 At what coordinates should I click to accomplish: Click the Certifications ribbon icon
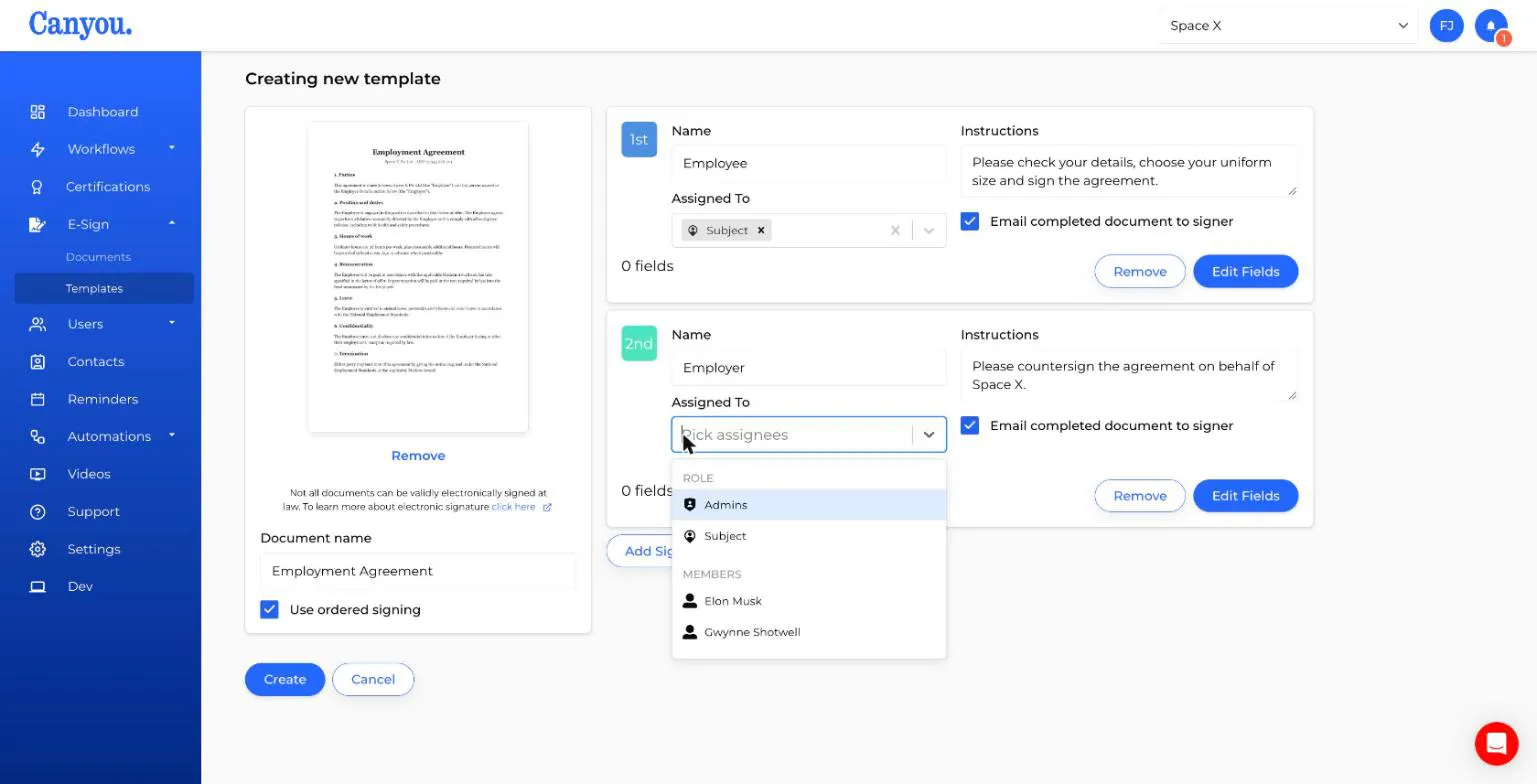37,187
